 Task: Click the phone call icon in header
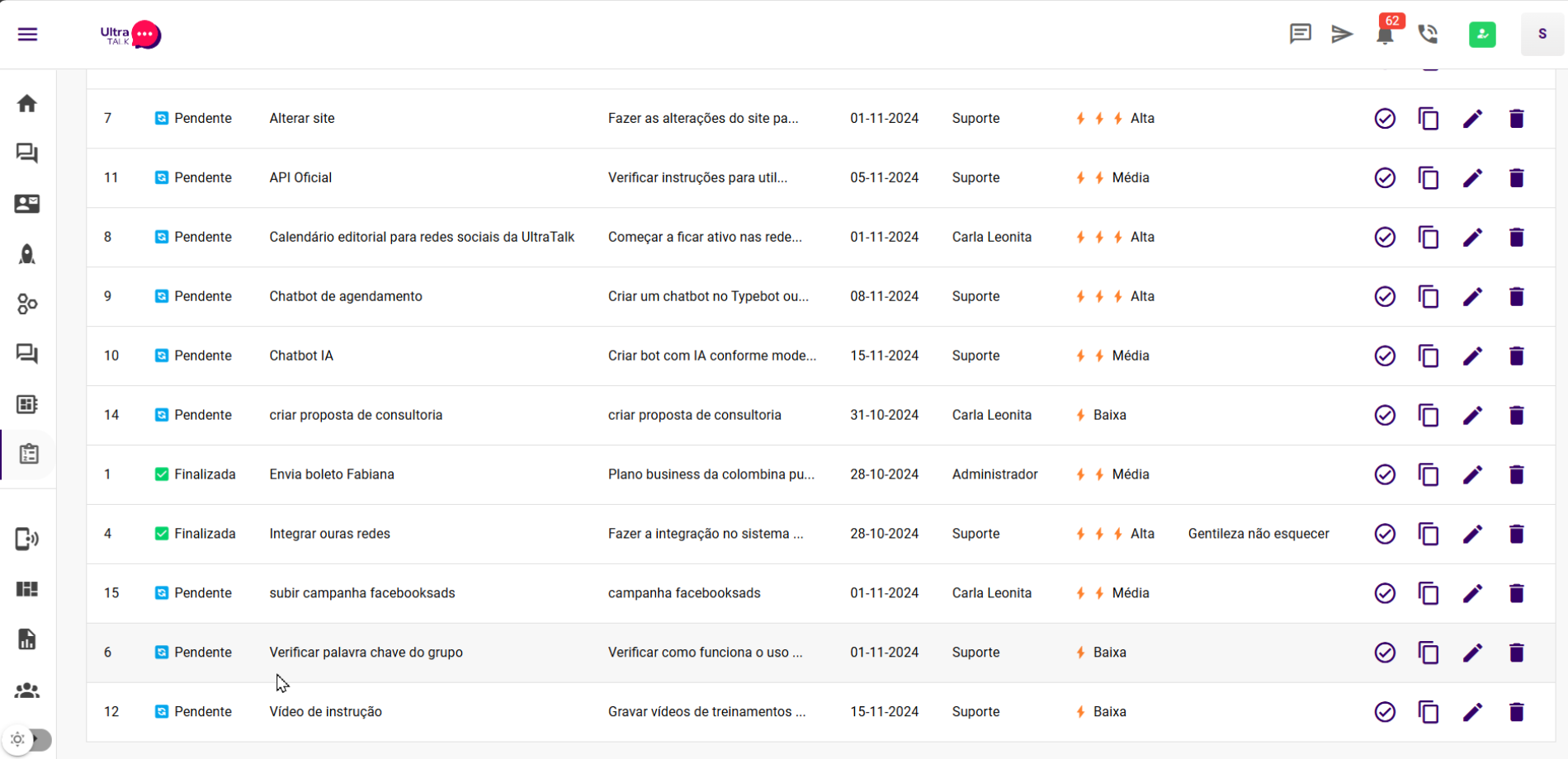coord(1428,34)
